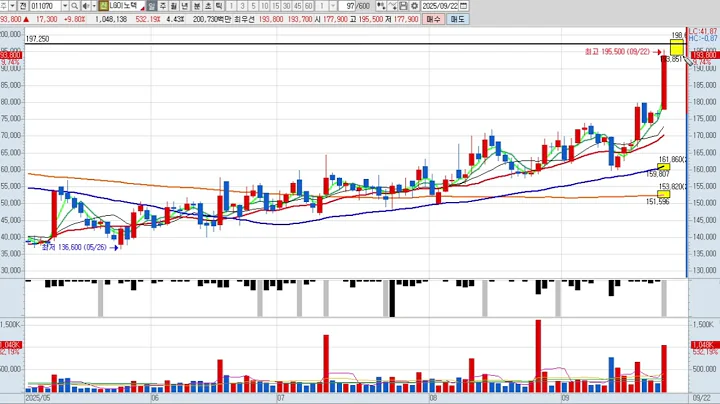Switch to weekly chart (주) period
The height and width of the screenshot is (404, 720).
point(163,6)
